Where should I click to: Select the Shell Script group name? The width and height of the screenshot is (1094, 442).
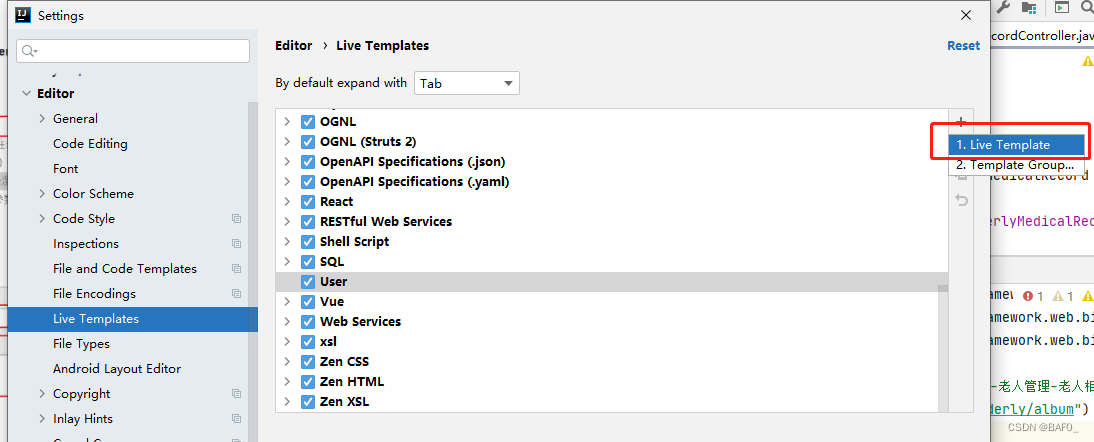point(354,242)
